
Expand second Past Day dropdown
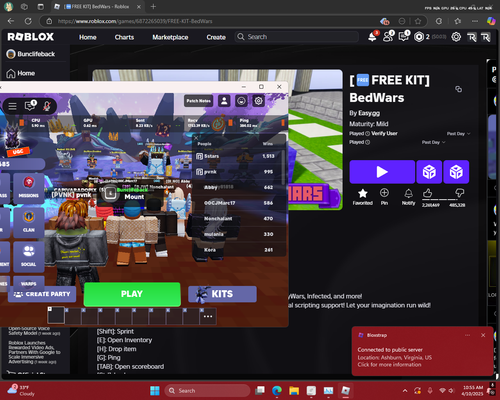pos(434,142)
